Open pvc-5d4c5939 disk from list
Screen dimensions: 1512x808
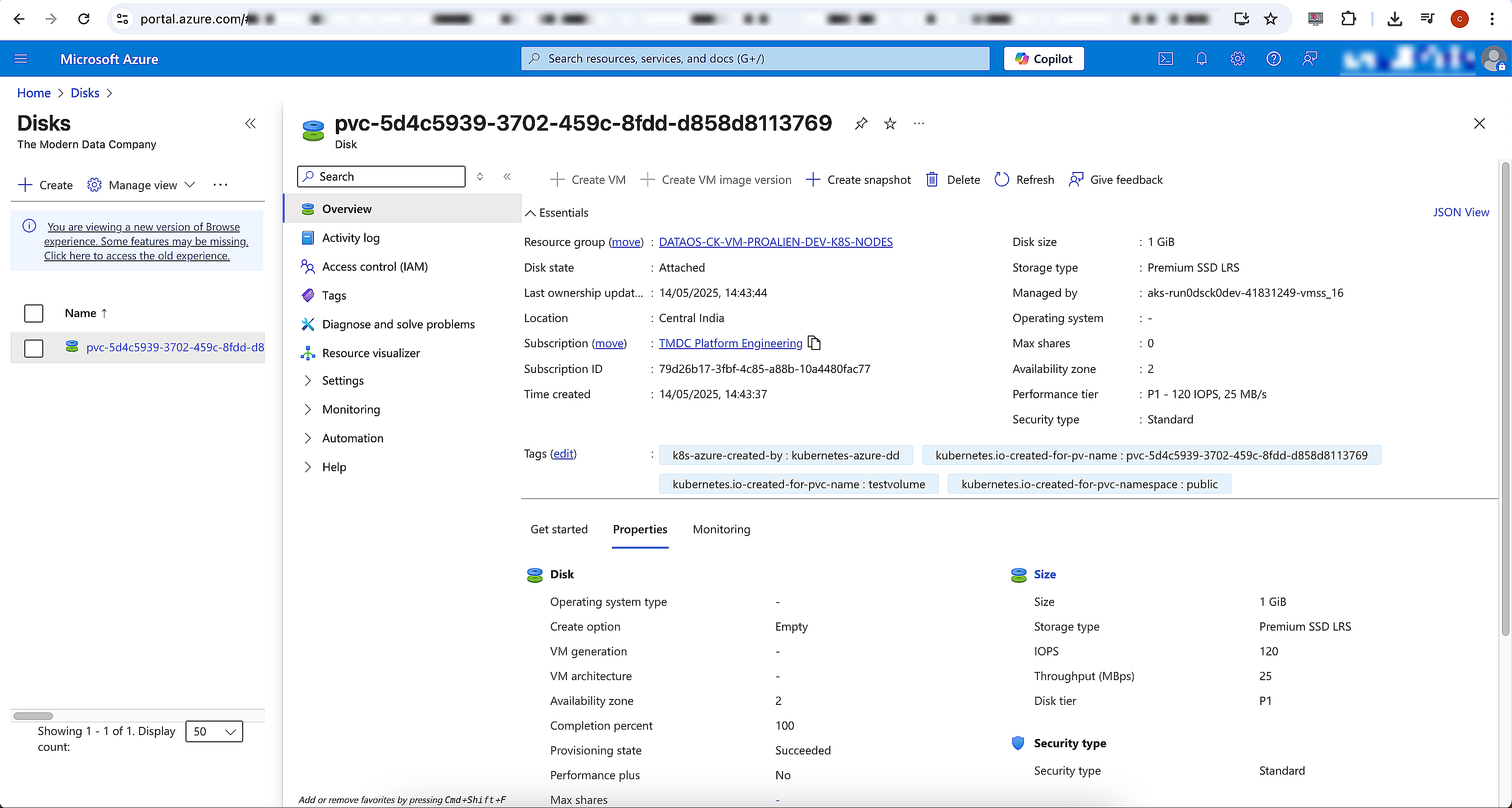coord(175,347)
